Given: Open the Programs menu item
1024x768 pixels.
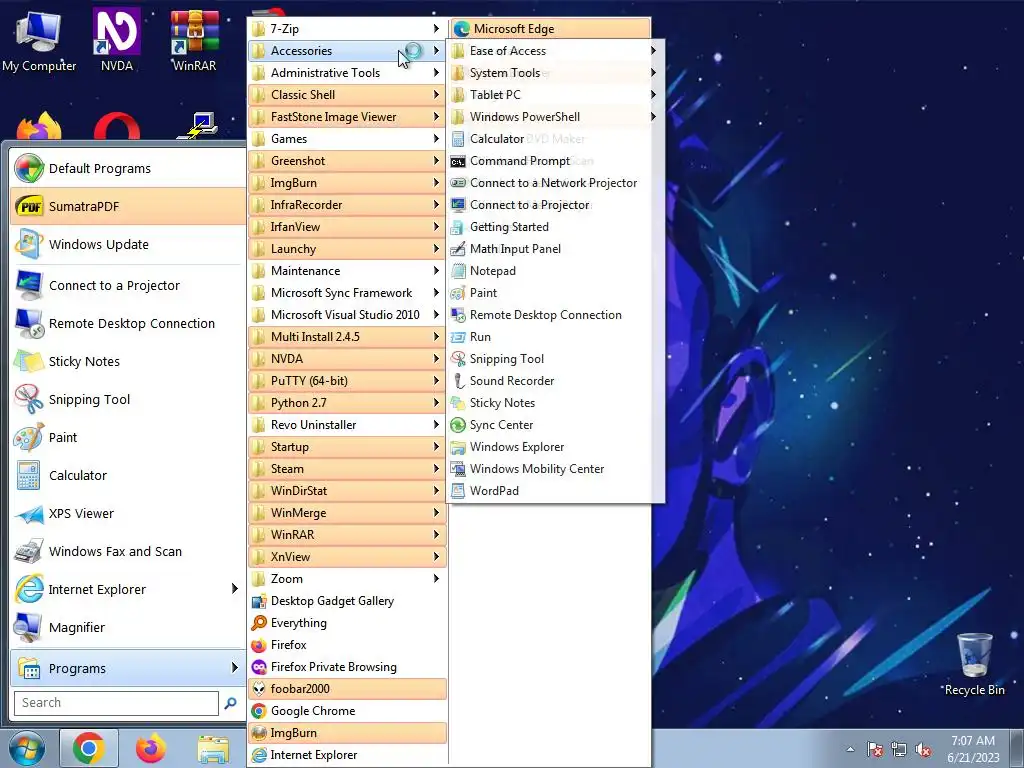Looking at the screenshot, I should tap(128, 667).
